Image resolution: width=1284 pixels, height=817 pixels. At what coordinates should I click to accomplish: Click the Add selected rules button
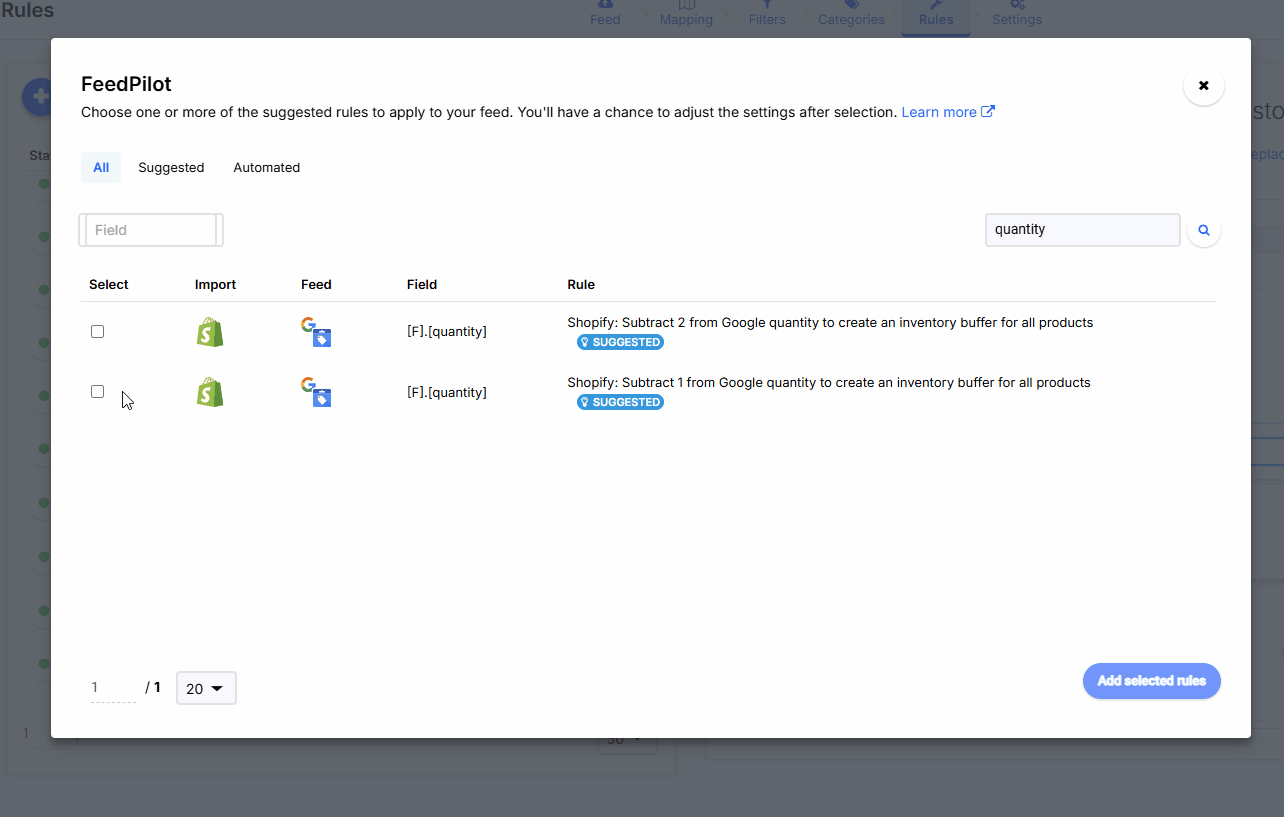pyautogui.click(x=1151, y=681)
